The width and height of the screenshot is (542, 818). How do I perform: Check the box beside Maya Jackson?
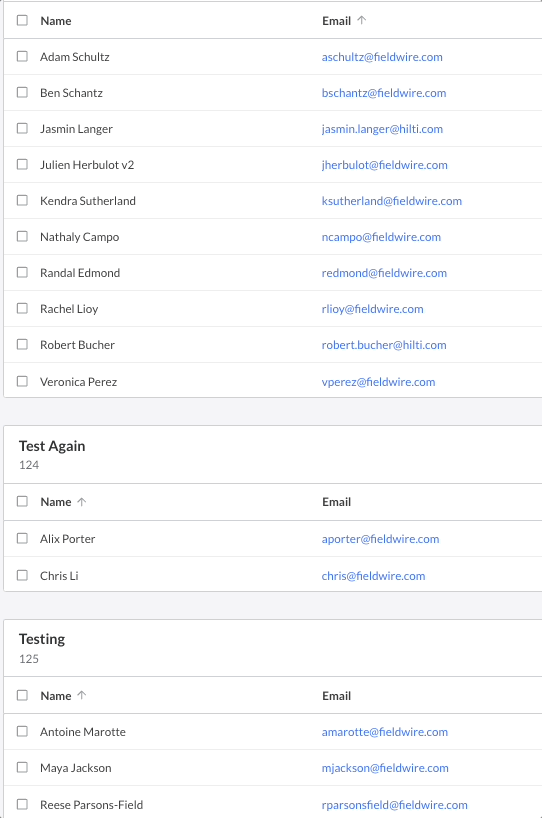[22, 767]
